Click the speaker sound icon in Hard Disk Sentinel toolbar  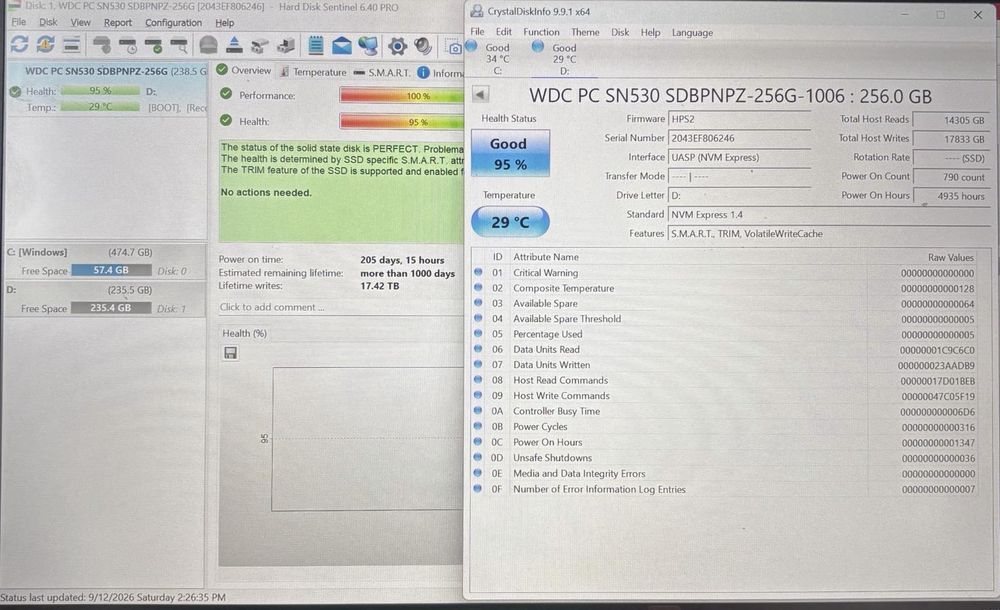[422, 45]
